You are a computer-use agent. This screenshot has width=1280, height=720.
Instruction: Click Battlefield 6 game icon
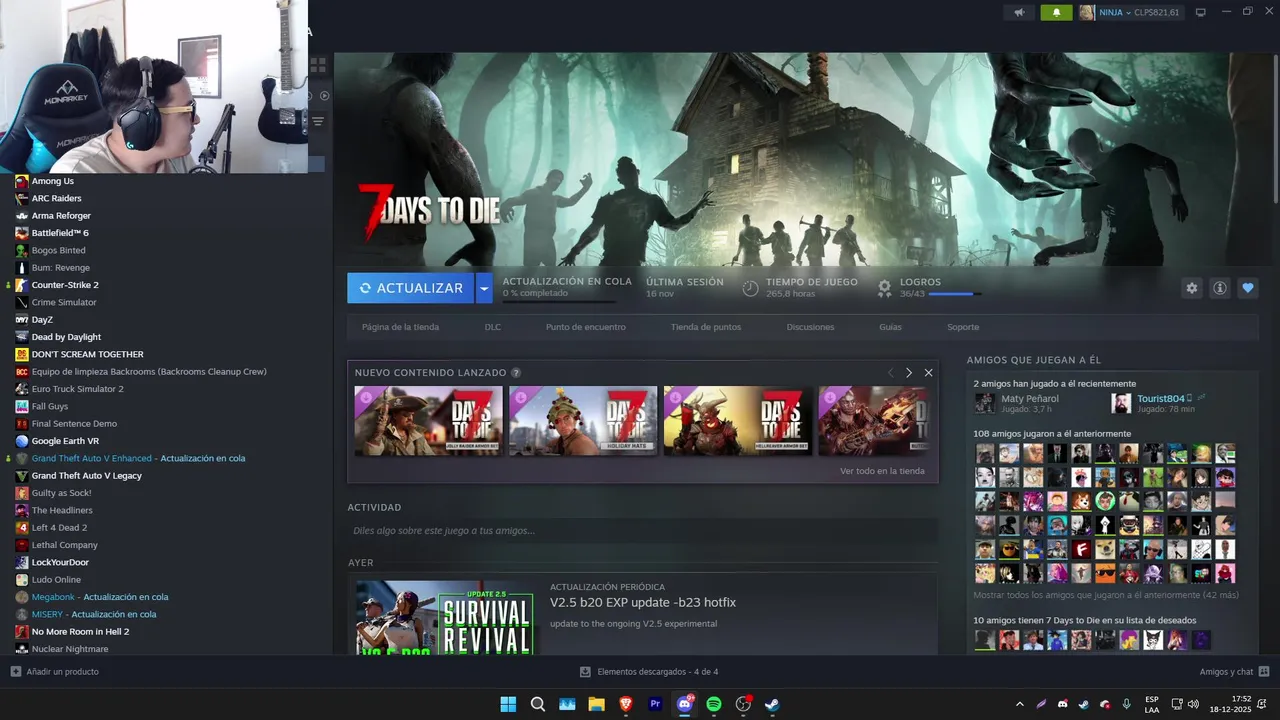(x=22, y=233)
